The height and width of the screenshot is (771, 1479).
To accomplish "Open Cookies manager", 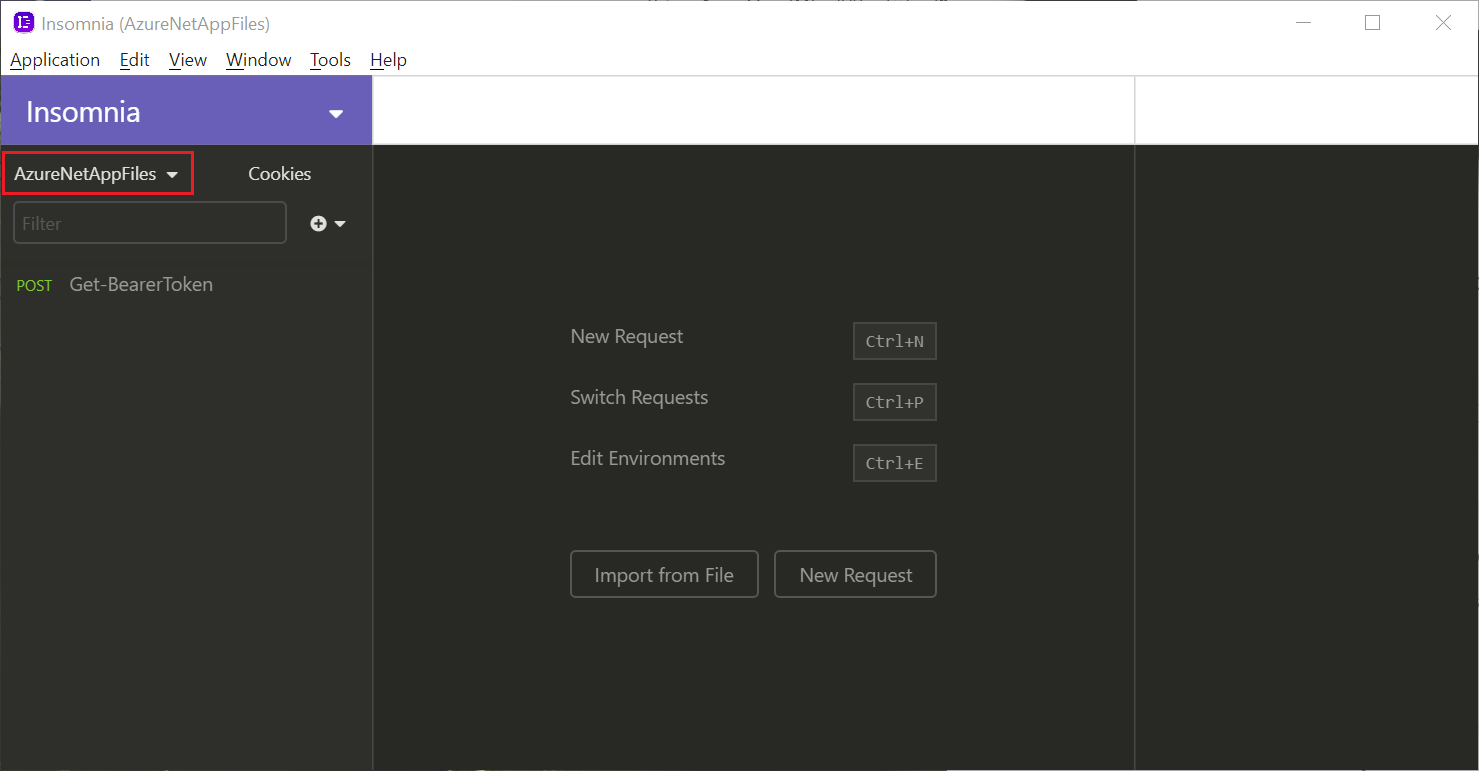I will tap(279, 174).
